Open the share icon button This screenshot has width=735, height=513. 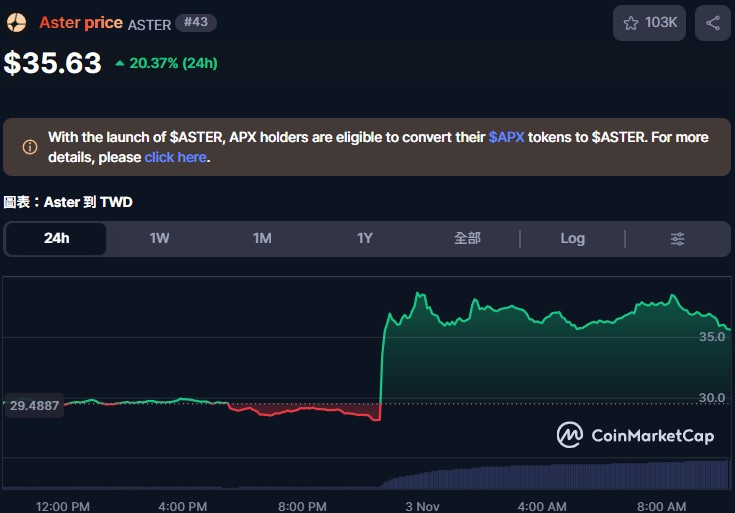[712, 23]
